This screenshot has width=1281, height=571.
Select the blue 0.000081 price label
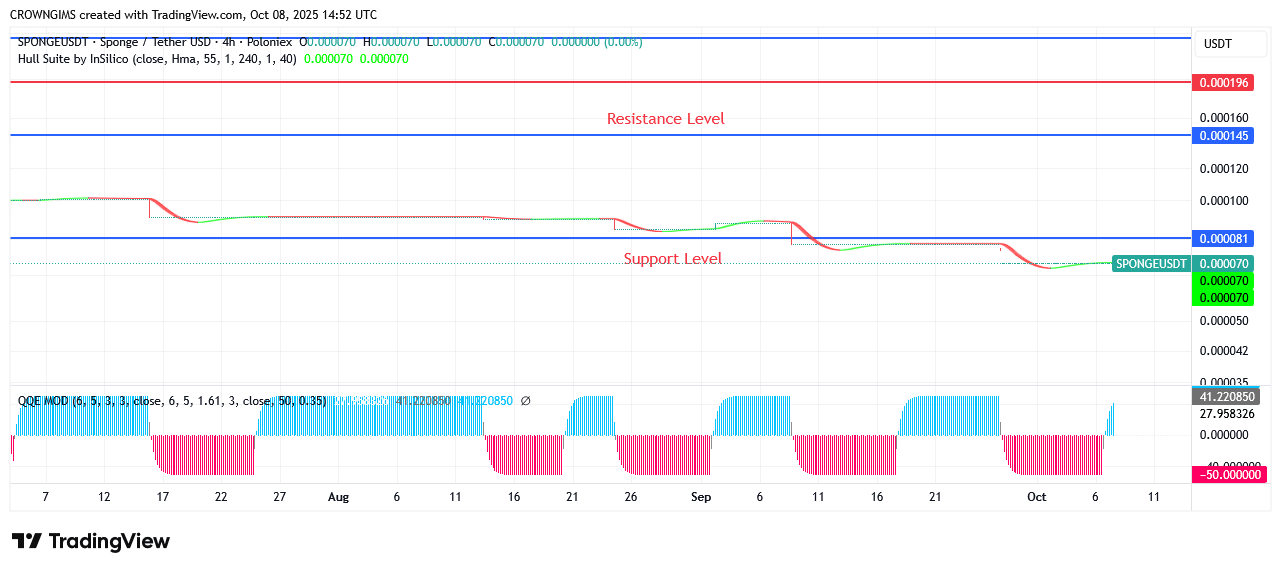1224,238
